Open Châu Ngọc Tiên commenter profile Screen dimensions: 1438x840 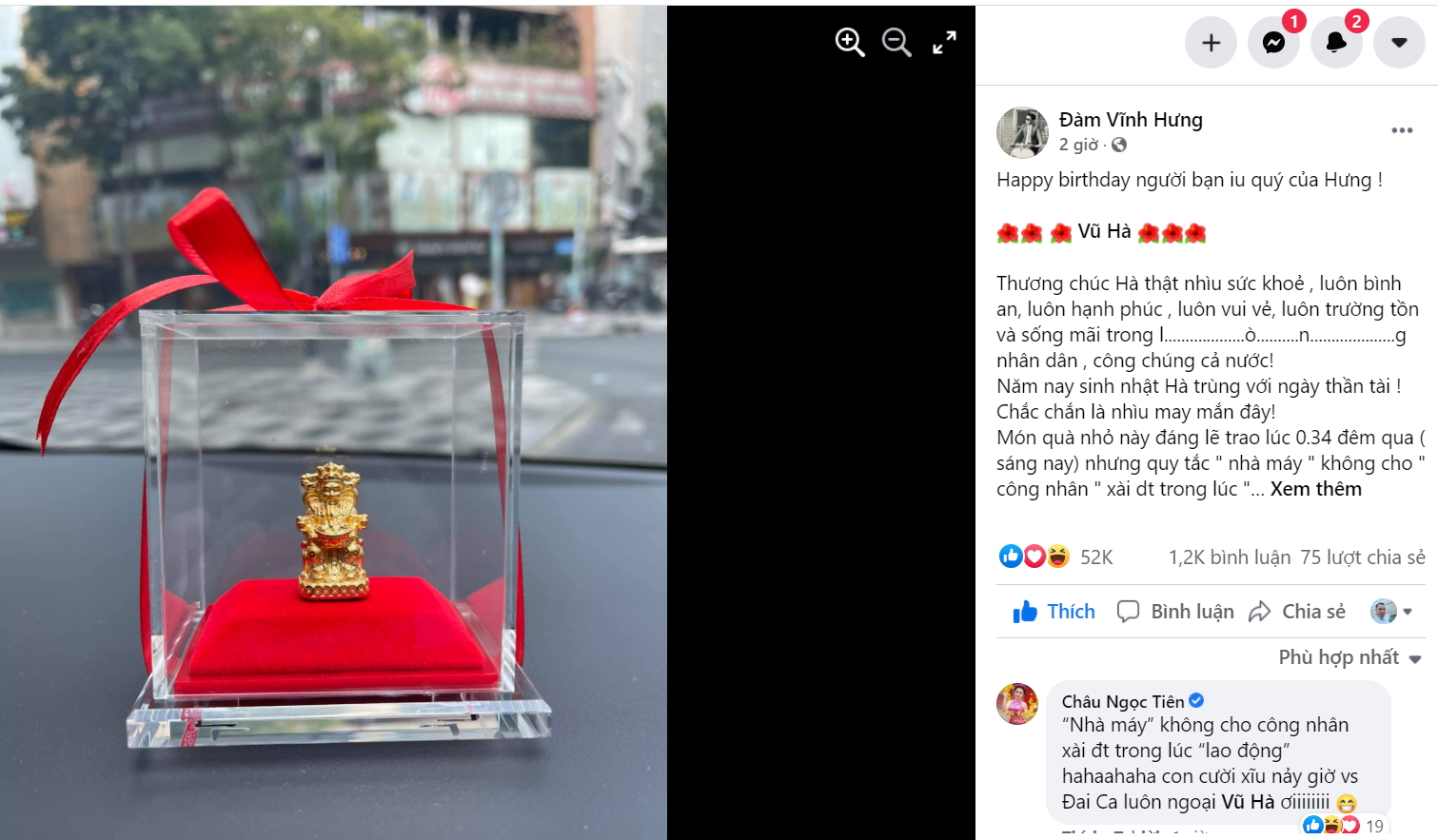click(1123, 701)
